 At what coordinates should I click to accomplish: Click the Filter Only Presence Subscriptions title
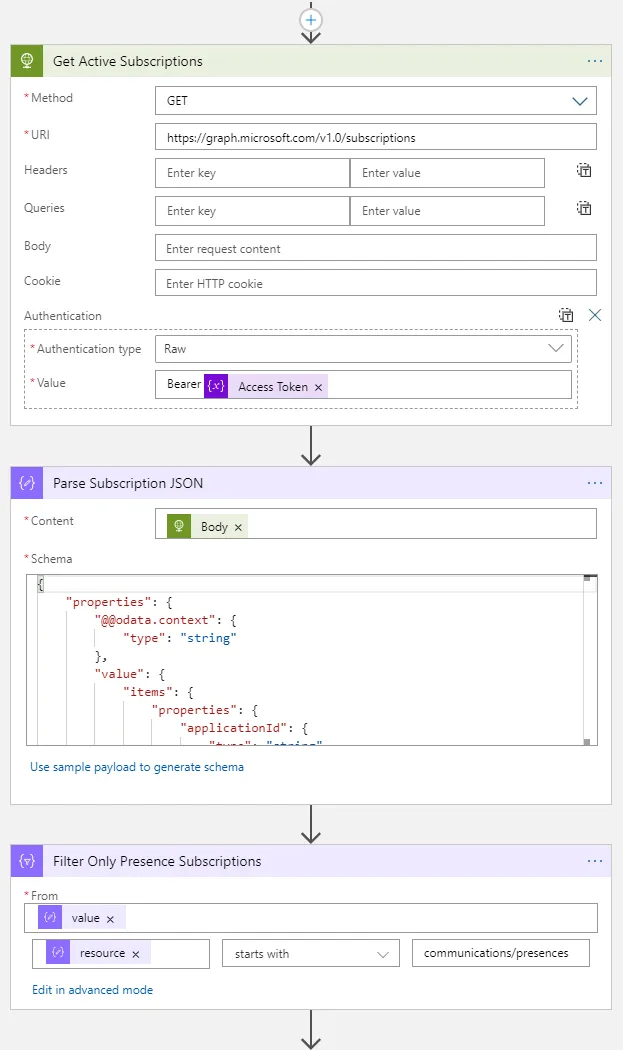157,861
